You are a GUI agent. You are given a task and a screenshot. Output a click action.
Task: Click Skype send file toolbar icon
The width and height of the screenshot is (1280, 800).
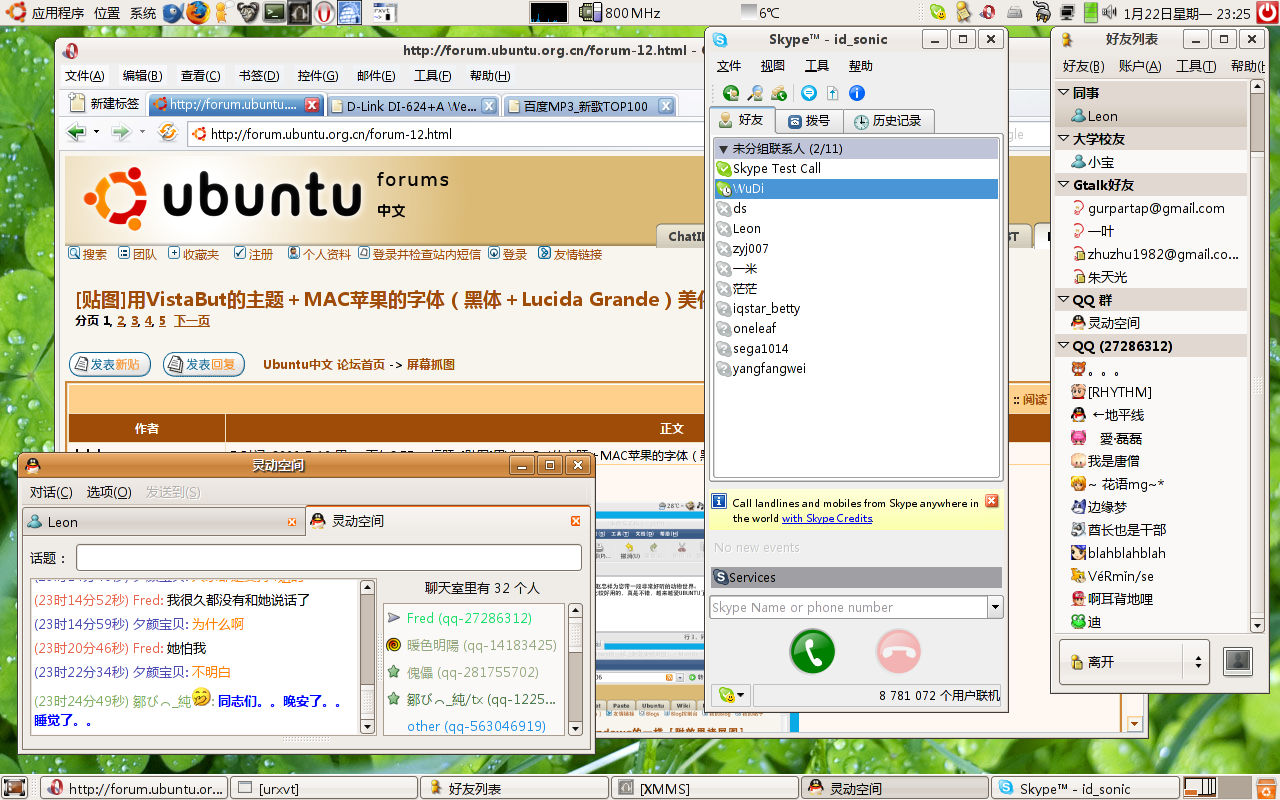point(832,93)
